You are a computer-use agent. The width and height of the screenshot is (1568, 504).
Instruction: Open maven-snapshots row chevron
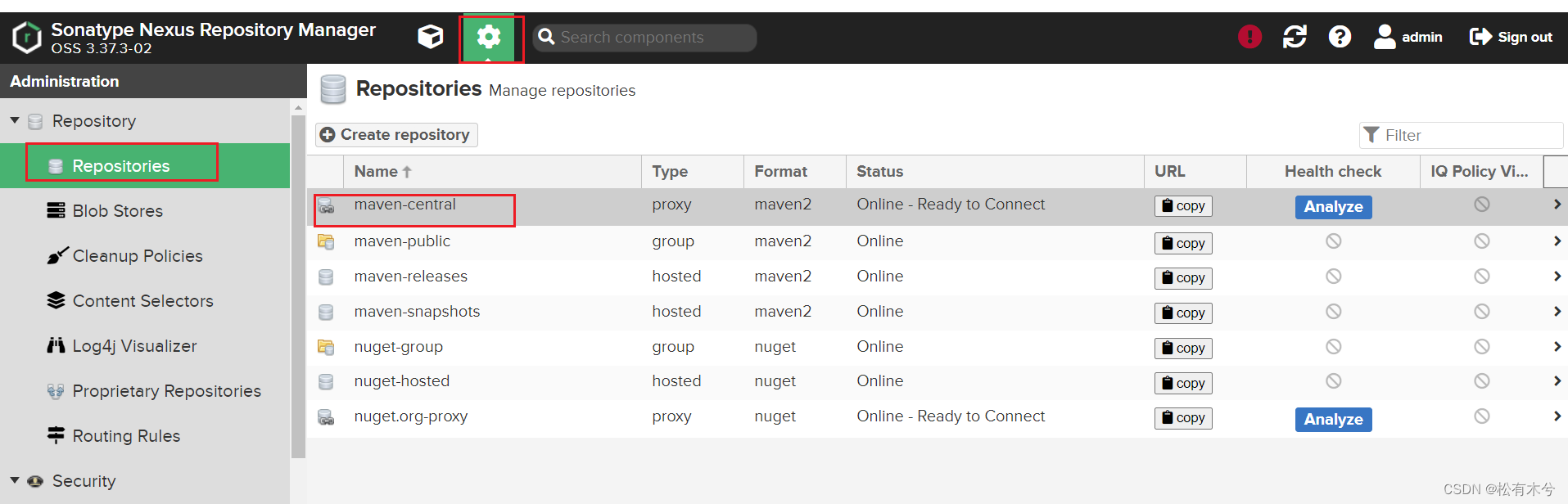click(x=1557, y=312)
